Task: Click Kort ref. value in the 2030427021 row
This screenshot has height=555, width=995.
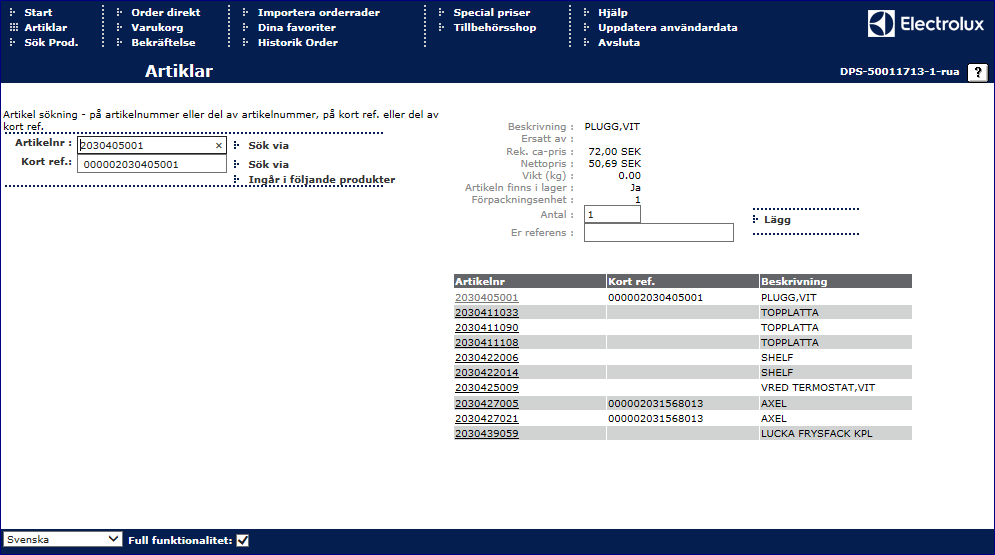Action: point(655,419)
